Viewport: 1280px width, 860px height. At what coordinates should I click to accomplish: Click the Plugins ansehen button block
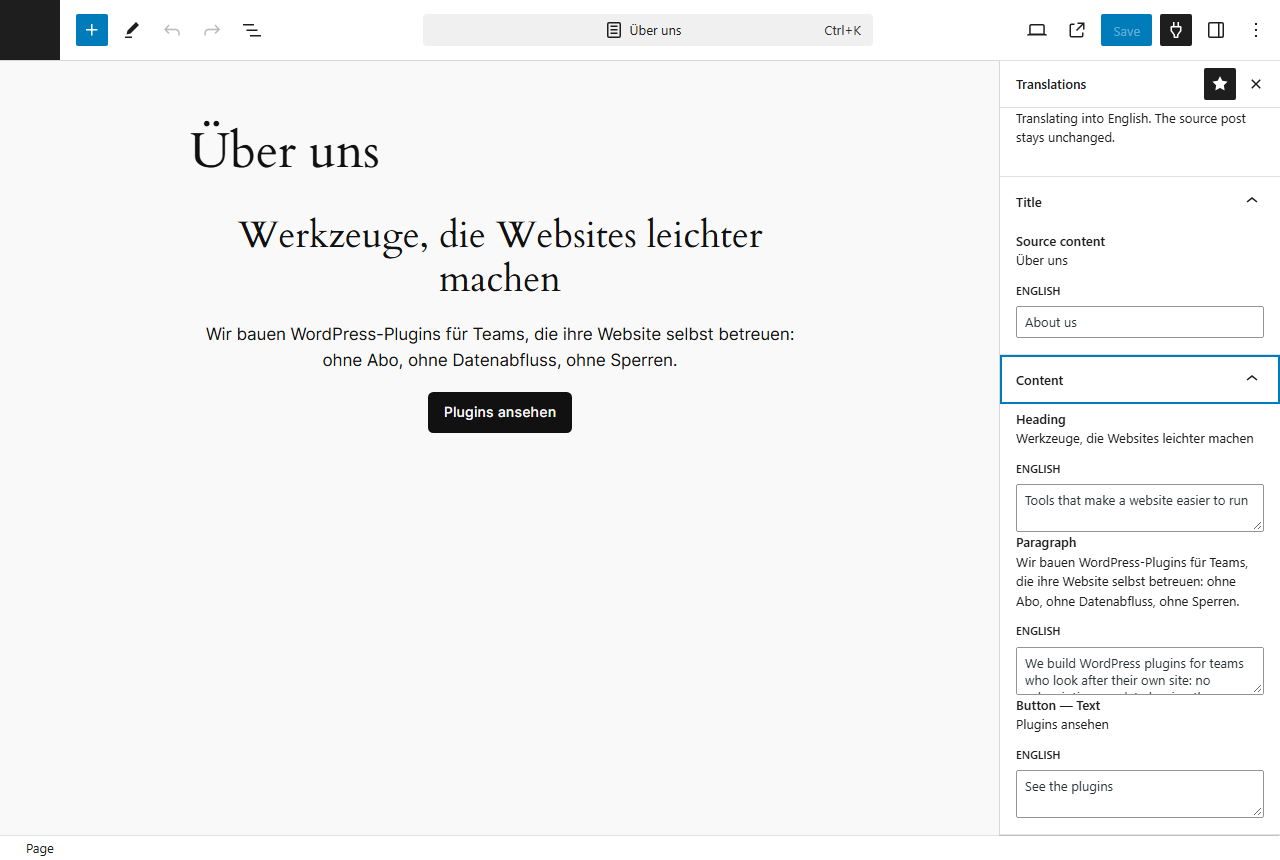[x=500, y=412]
